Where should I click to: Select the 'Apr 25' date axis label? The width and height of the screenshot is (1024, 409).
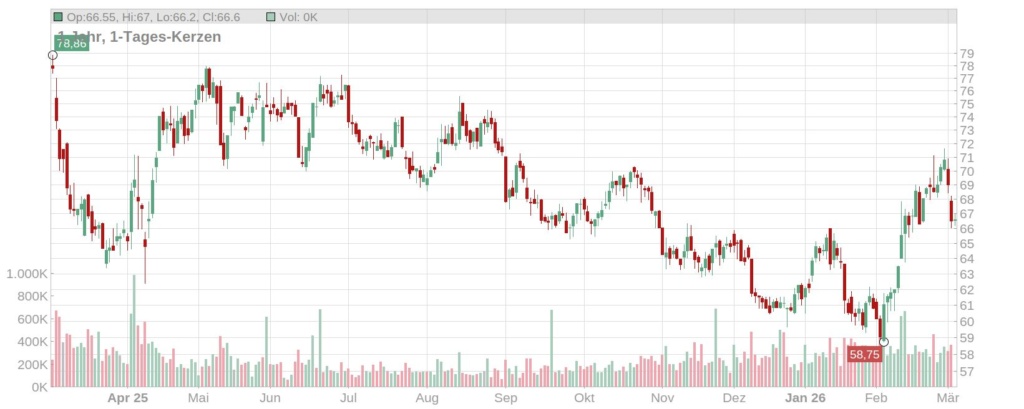[127, 398]
